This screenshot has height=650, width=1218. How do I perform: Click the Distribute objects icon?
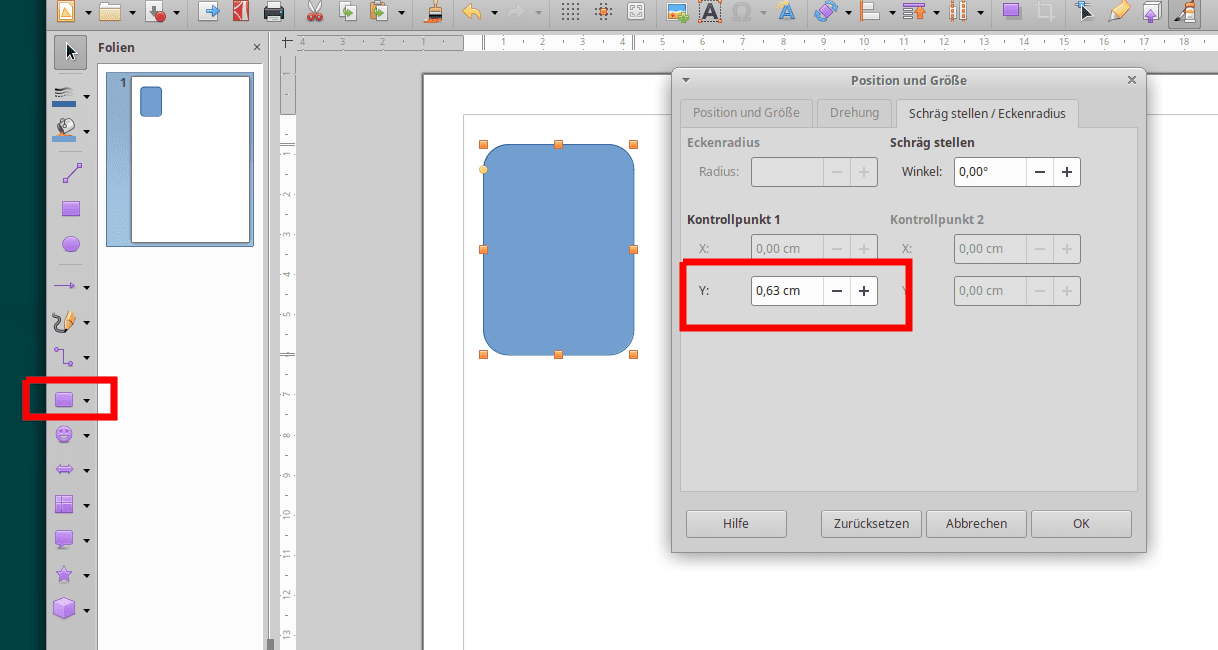click(958, 12)
